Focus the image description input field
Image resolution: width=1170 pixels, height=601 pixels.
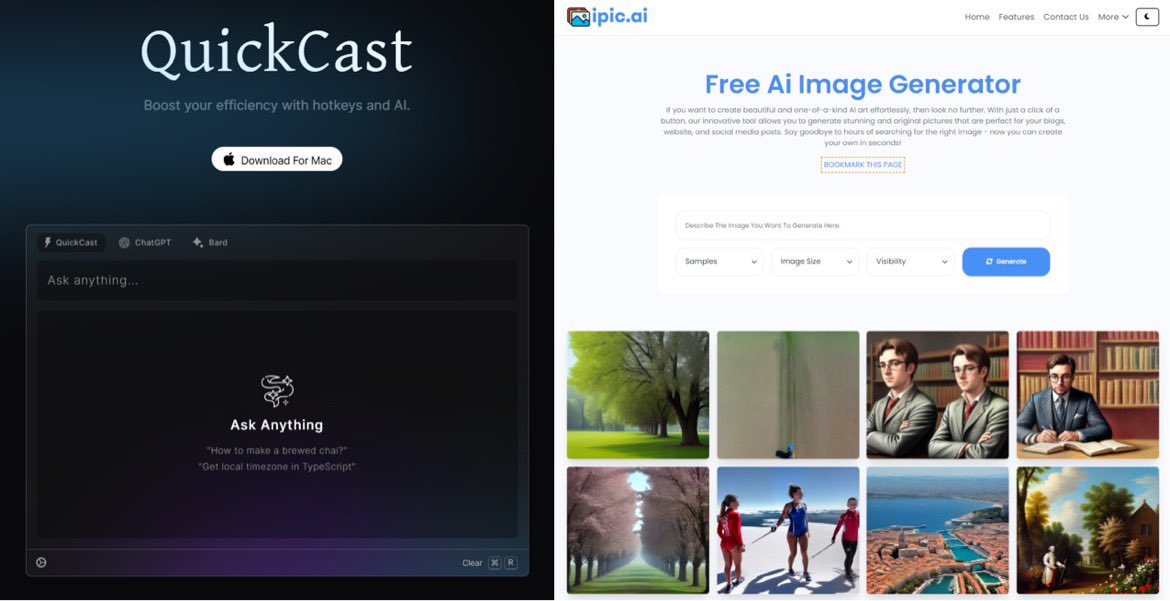[x=863, y=225]
